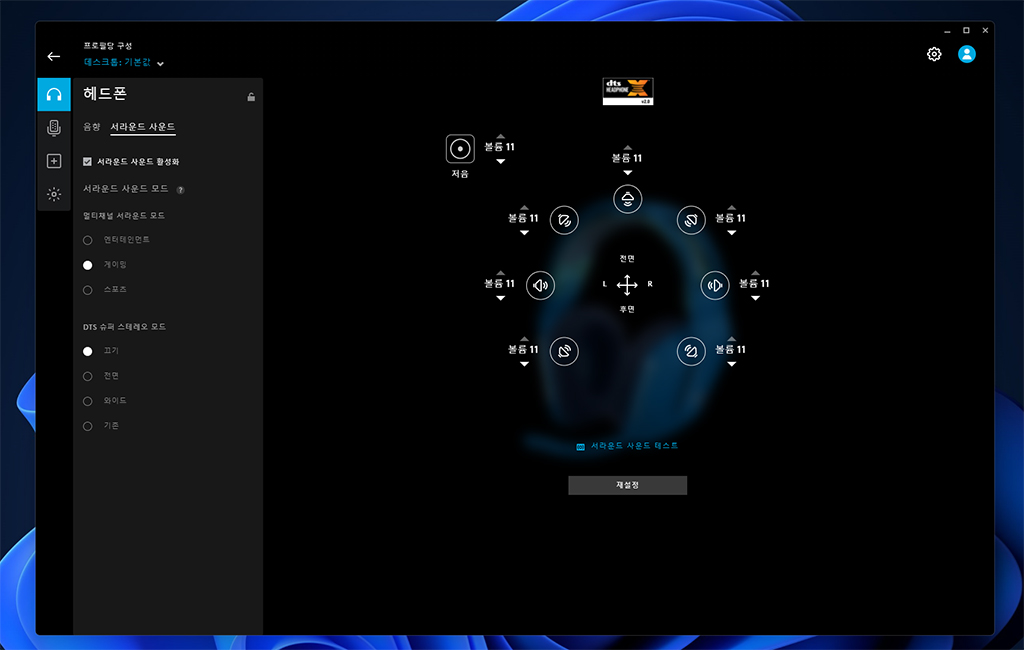Screen dimensions: 1024x650
Task: Go back with the left arrow icon
Action: tap(54, 56)
